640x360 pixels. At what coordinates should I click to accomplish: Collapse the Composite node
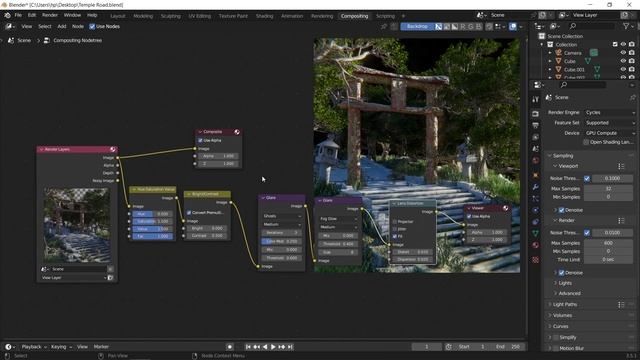(200, 132)
